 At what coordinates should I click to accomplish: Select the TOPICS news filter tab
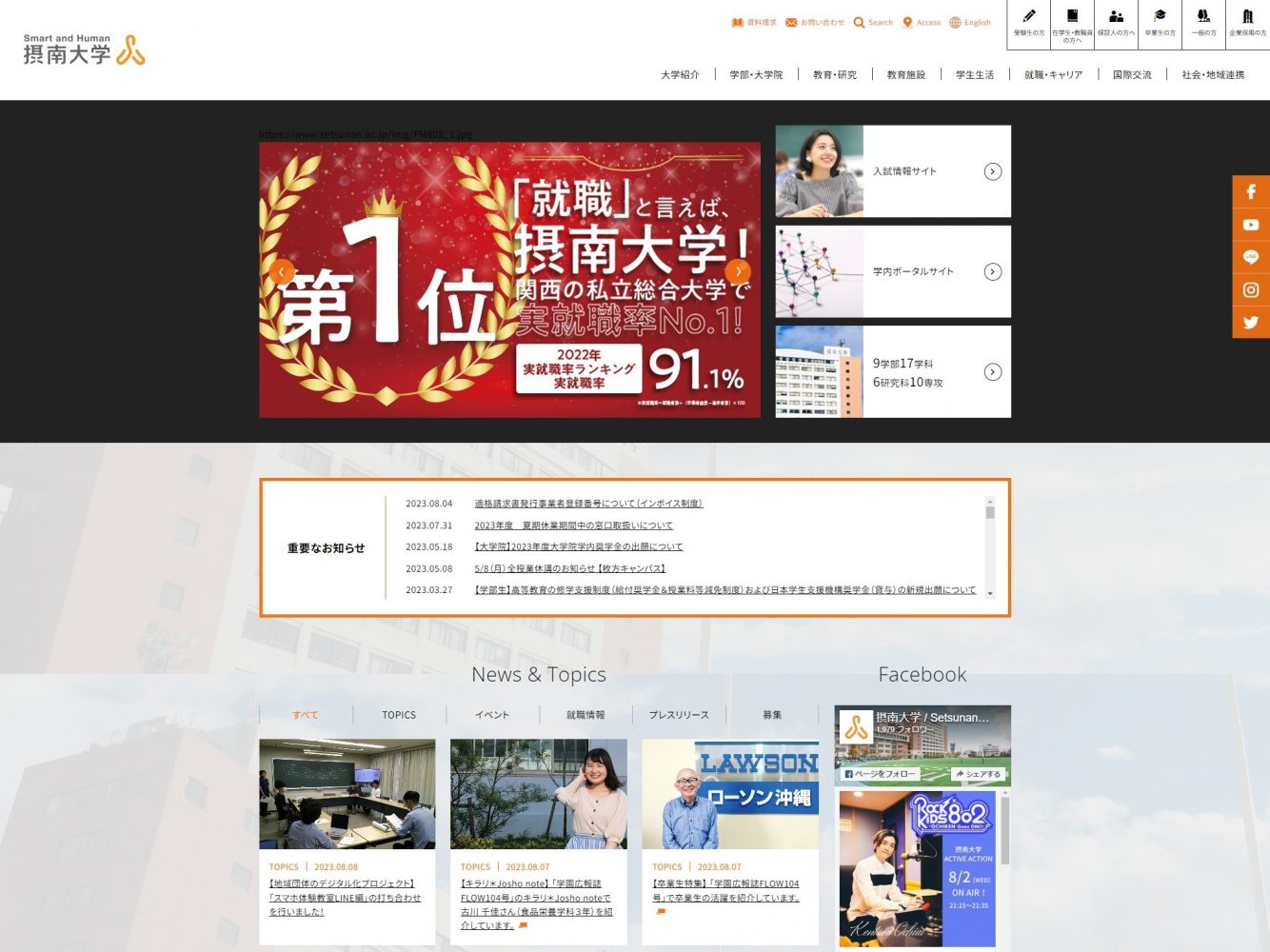[399, 715]
